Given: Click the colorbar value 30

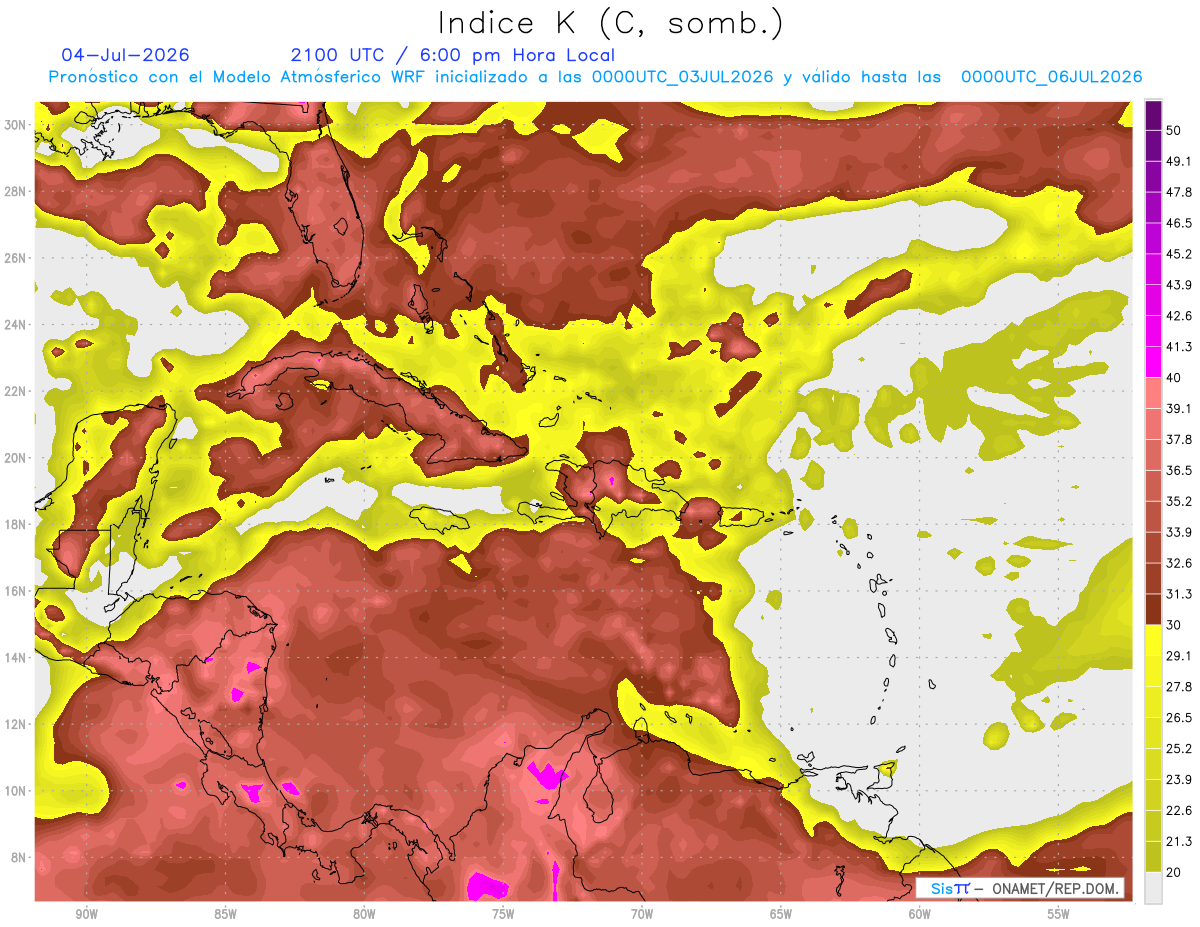Looking at the screenshot, I should click(1174, 625).
